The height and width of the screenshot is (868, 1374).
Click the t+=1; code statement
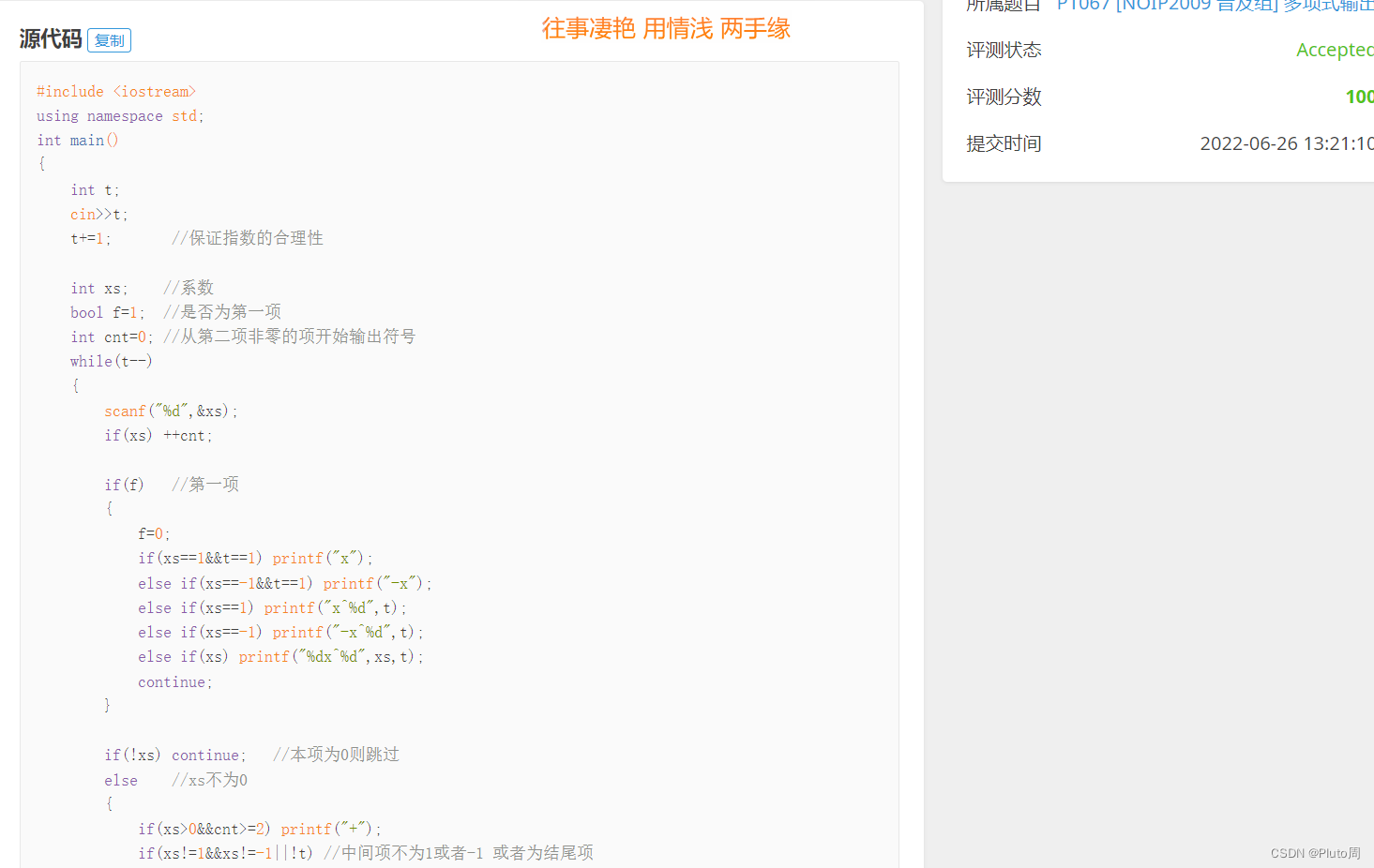(x=91, y=239)
